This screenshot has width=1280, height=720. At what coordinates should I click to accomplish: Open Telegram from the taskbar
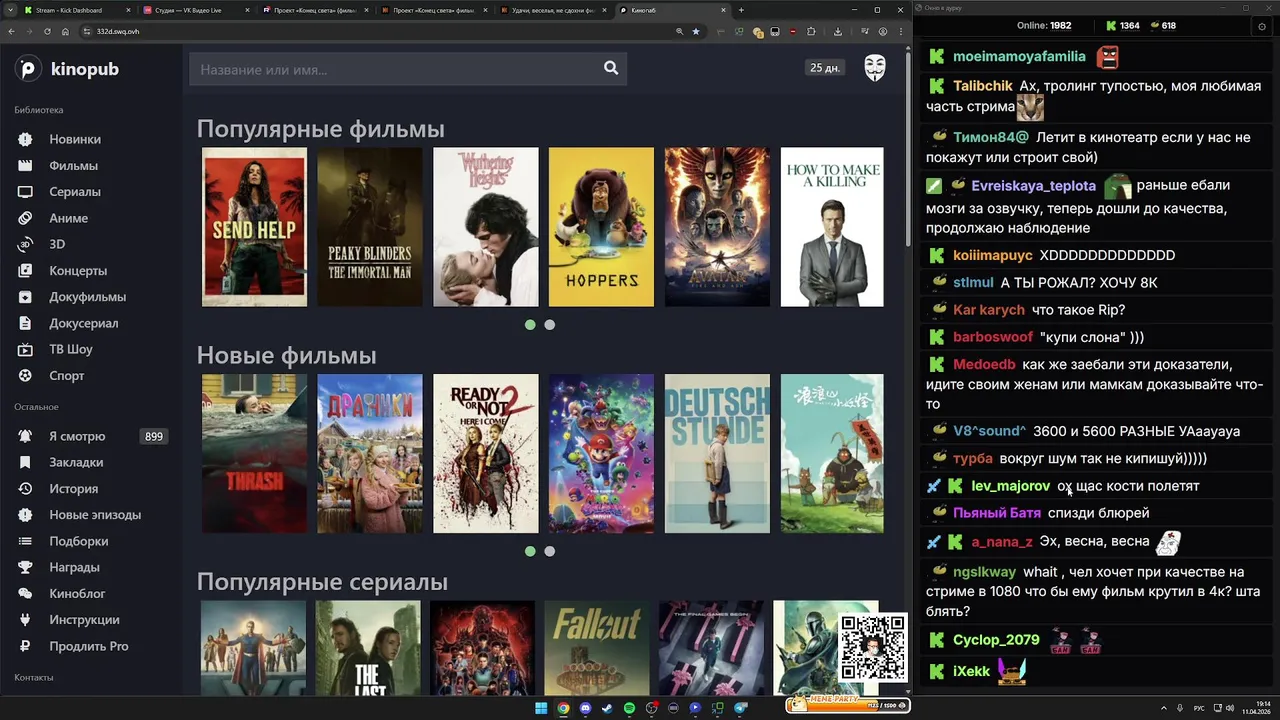[741, 708]
